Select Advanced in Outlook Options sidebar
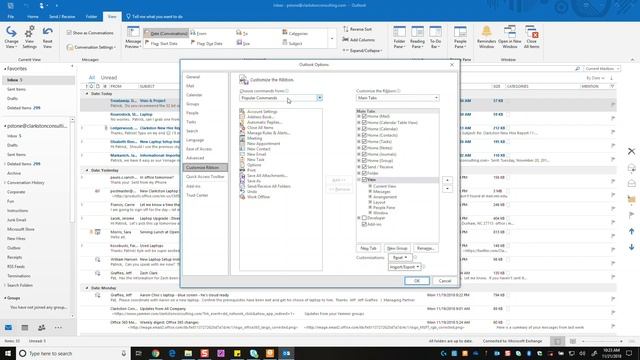The width and height of the screenshot is (640, 360). coord(195,158)
